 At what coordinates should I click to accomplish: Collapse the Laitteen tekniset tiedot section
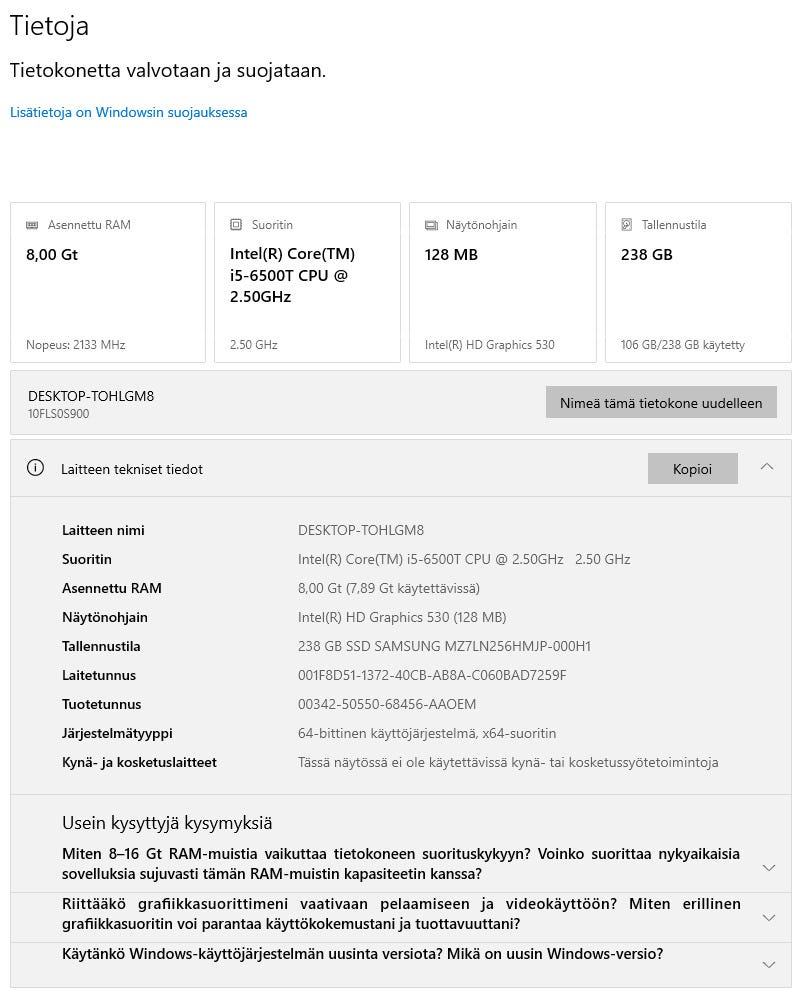[x=767, y=467]
